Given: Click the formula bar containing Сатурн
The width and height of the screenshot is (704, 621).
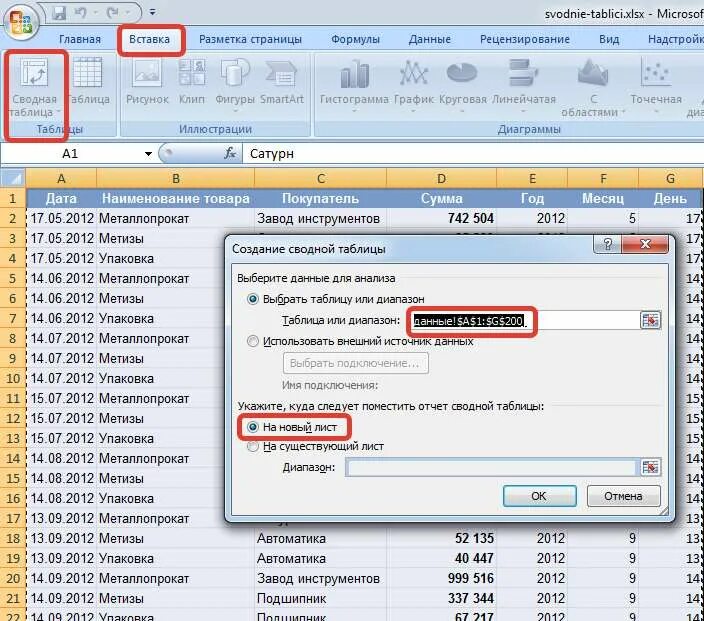Looking at the screenshot, I should point(474,154).
